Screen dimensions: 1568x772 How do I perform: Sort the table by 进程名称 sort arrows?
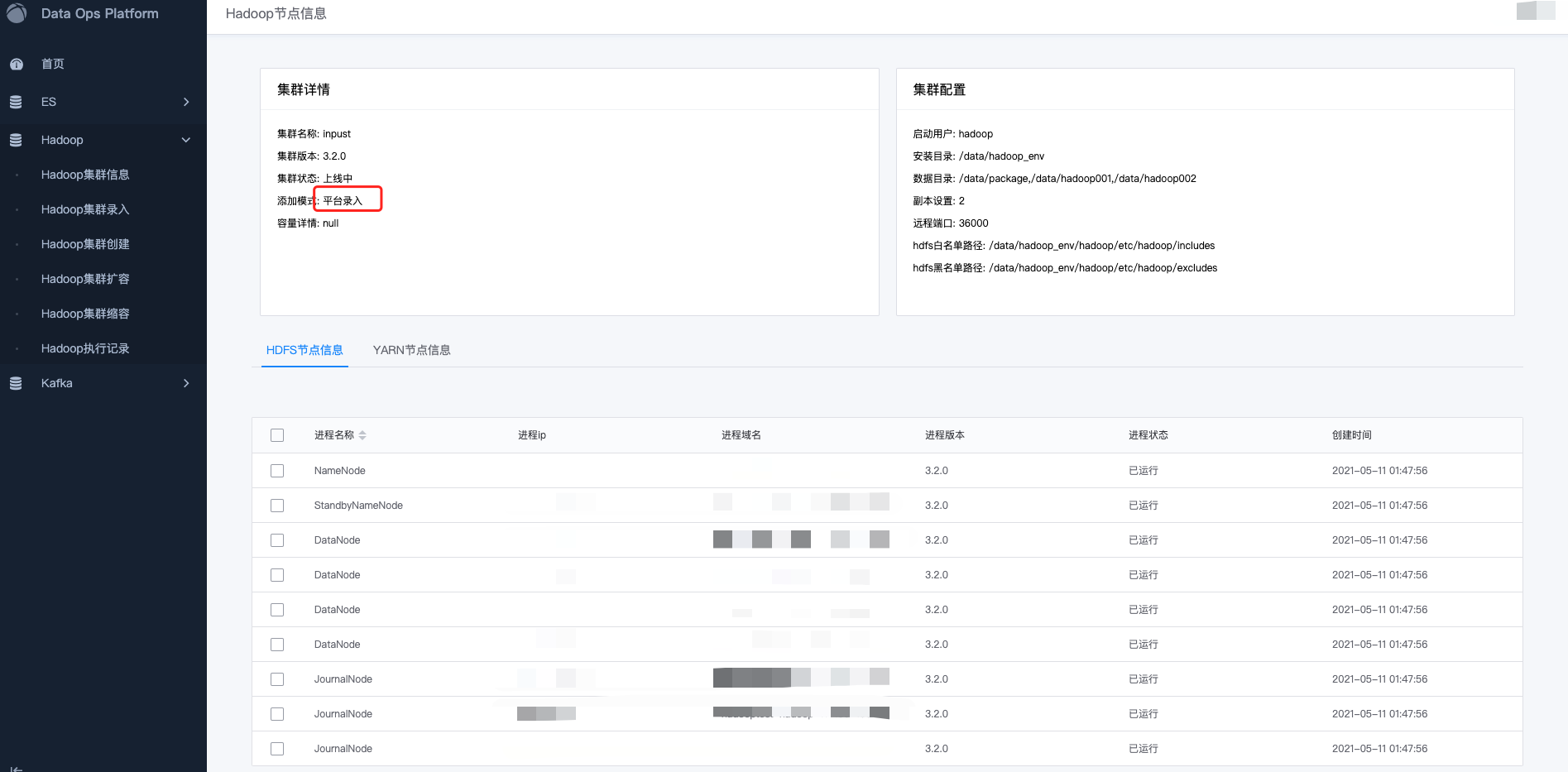coord(362,435)
